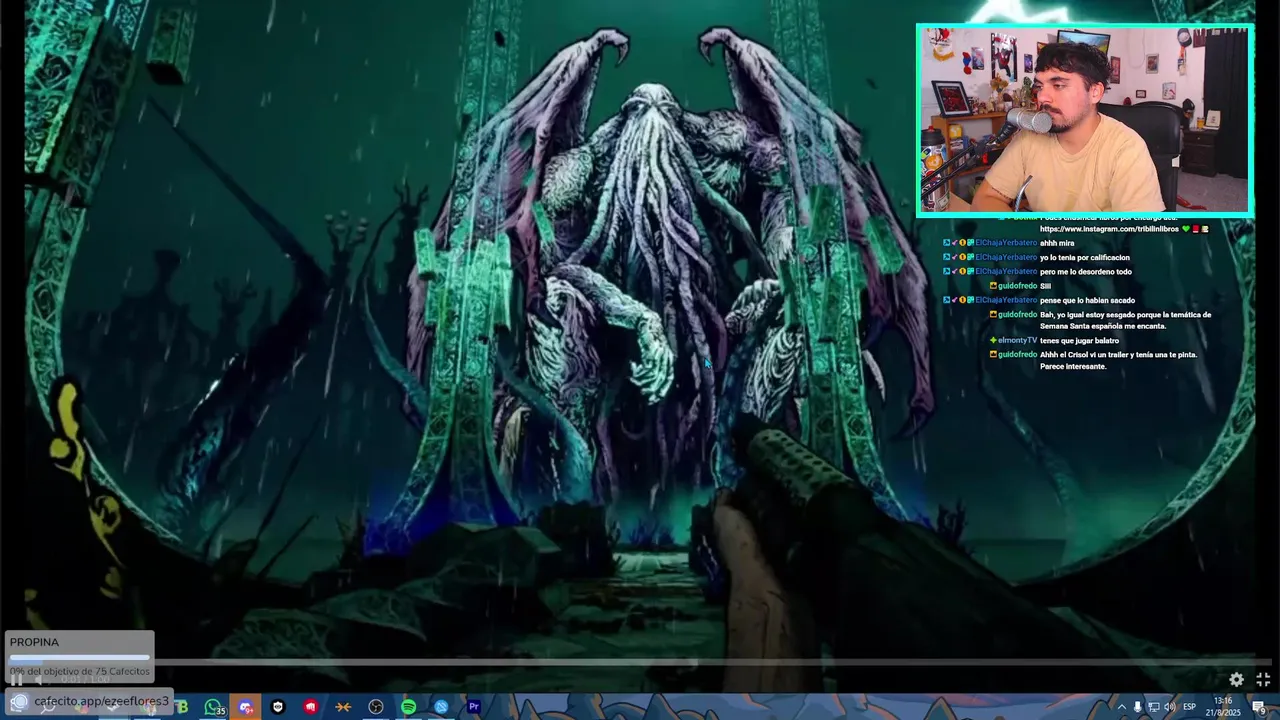Click ElChajaYerbatero name beside "yo lo tenia"
Image resolution: width=1280 pixels, height=720 pixels.
pos(1006,257)
